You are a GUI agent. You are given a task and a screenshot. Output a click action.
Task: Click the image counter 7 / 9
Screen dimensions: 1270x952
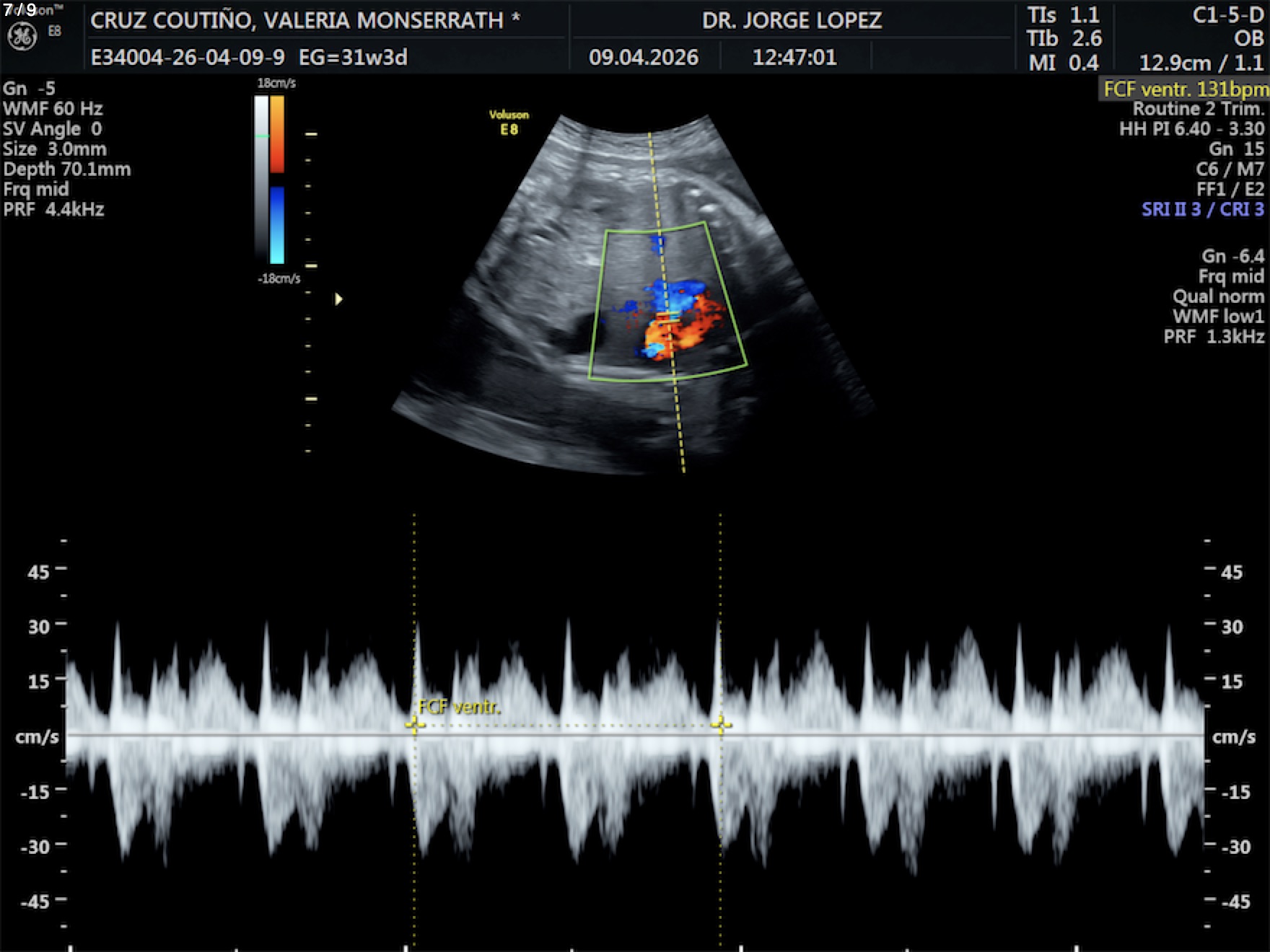pos(19,10)
